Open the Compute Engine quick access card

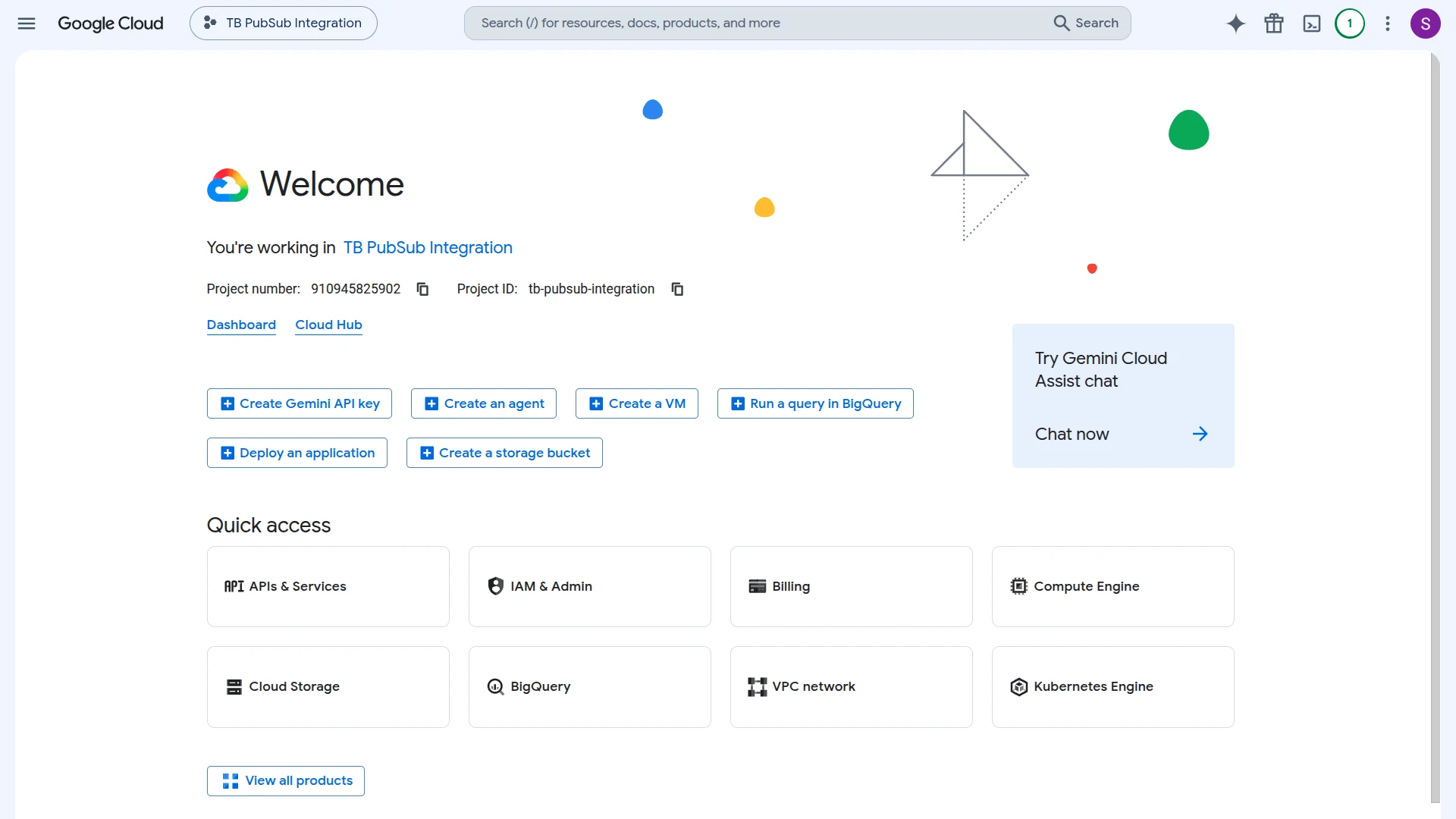pyautogui.click(x=1113, y=586)
